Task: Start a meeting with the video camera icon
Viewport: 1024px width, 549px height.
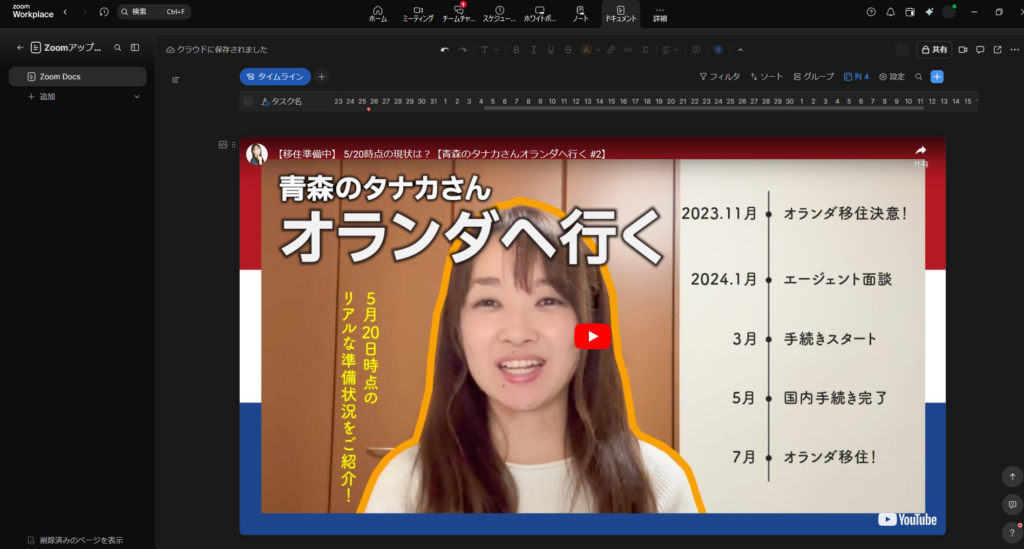Action: [x=963, y=49]
